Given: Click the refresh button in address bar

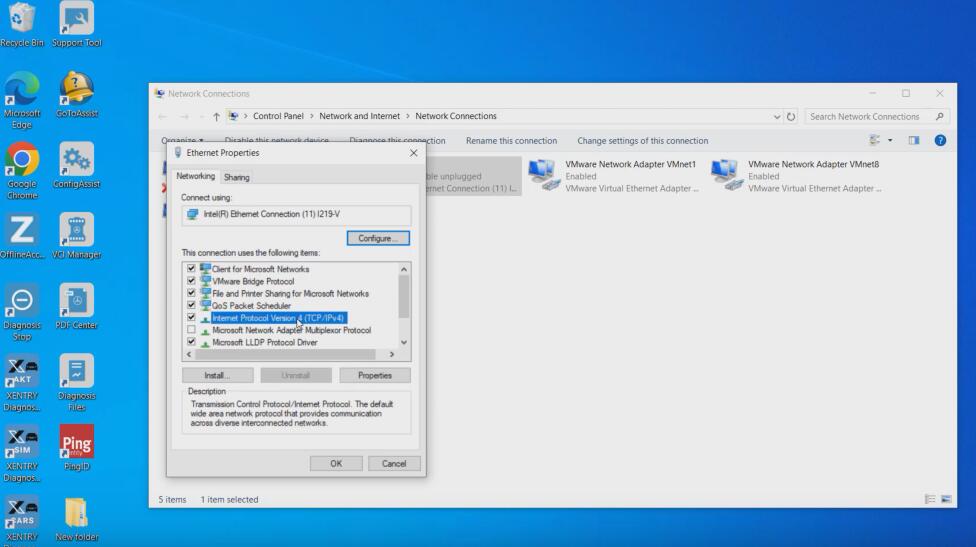Looking at the screenshot, I should [791, 116].
